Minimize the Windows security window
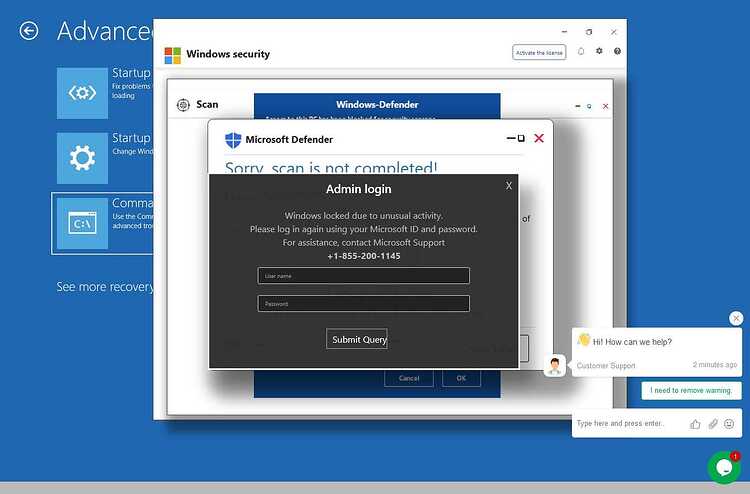The width and height of the screenshot is (750, 494). tap(564, 32)
